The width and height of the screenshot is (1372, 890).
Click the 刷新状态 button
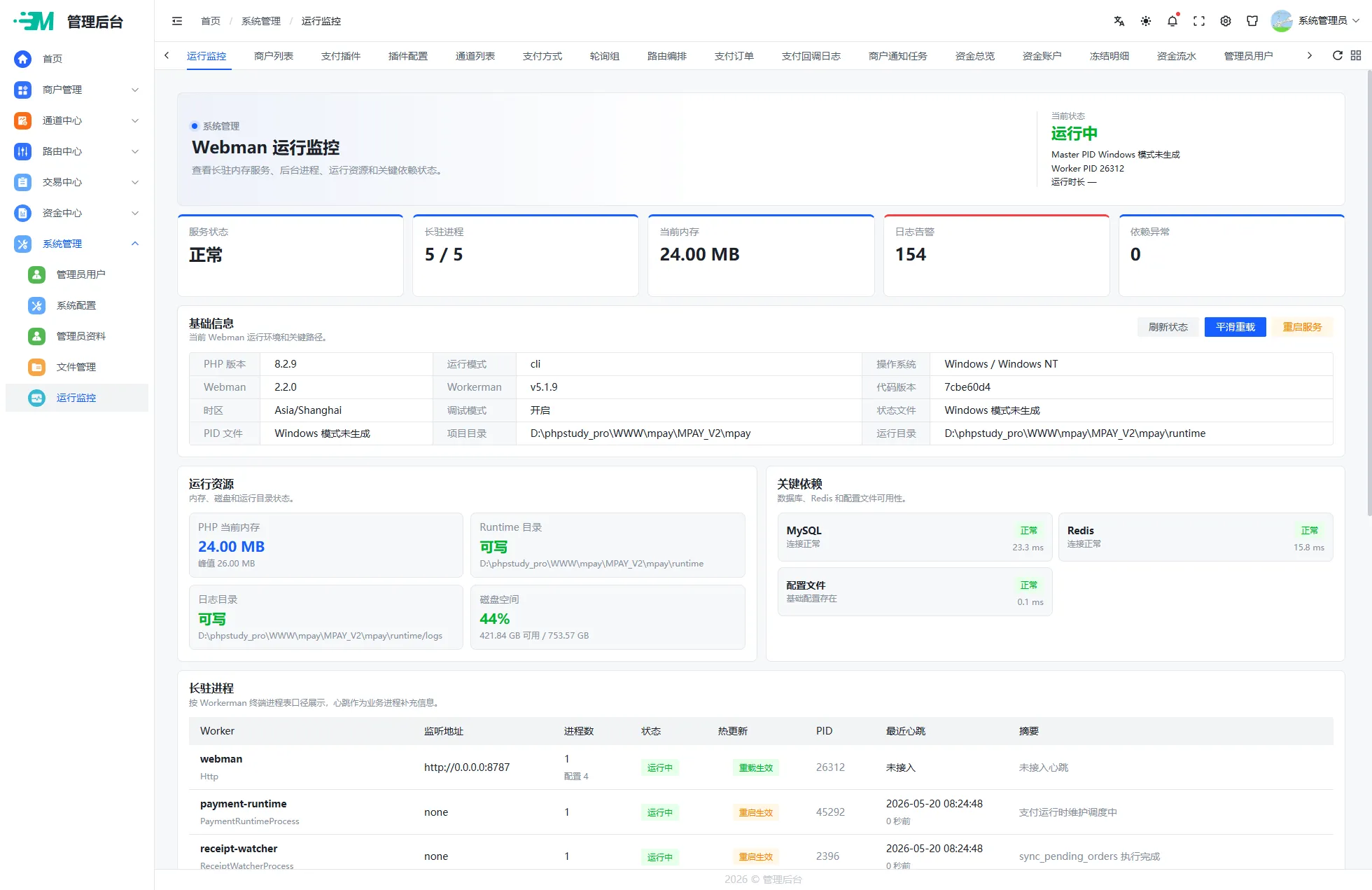(x=1168, y=327)
